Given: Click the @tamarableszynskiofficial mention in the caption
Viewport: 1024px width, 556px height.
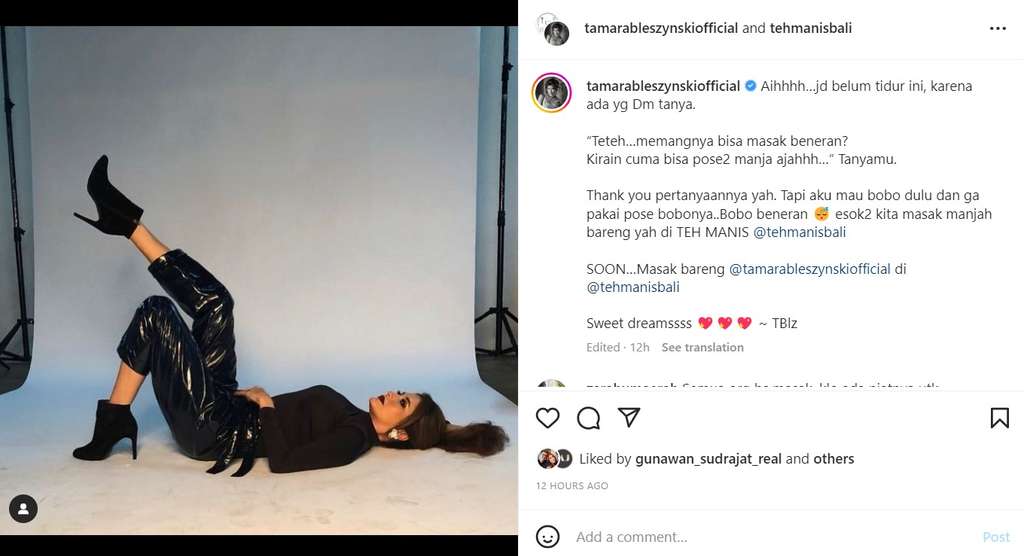Looking at the screenshot, I should [x=811, y=269].
